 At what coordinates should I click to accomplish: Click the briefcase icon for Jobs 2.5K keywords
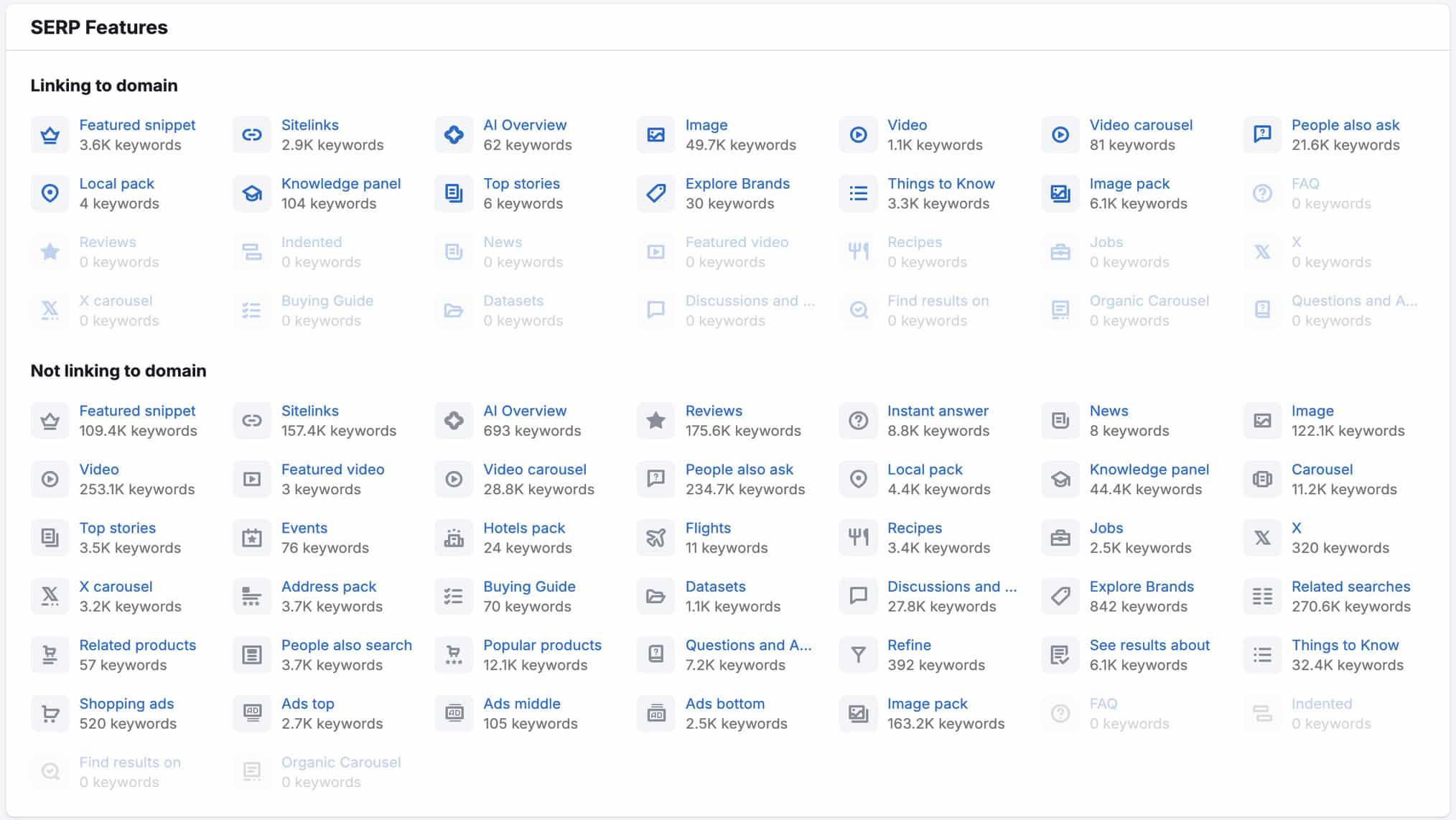1060,538
